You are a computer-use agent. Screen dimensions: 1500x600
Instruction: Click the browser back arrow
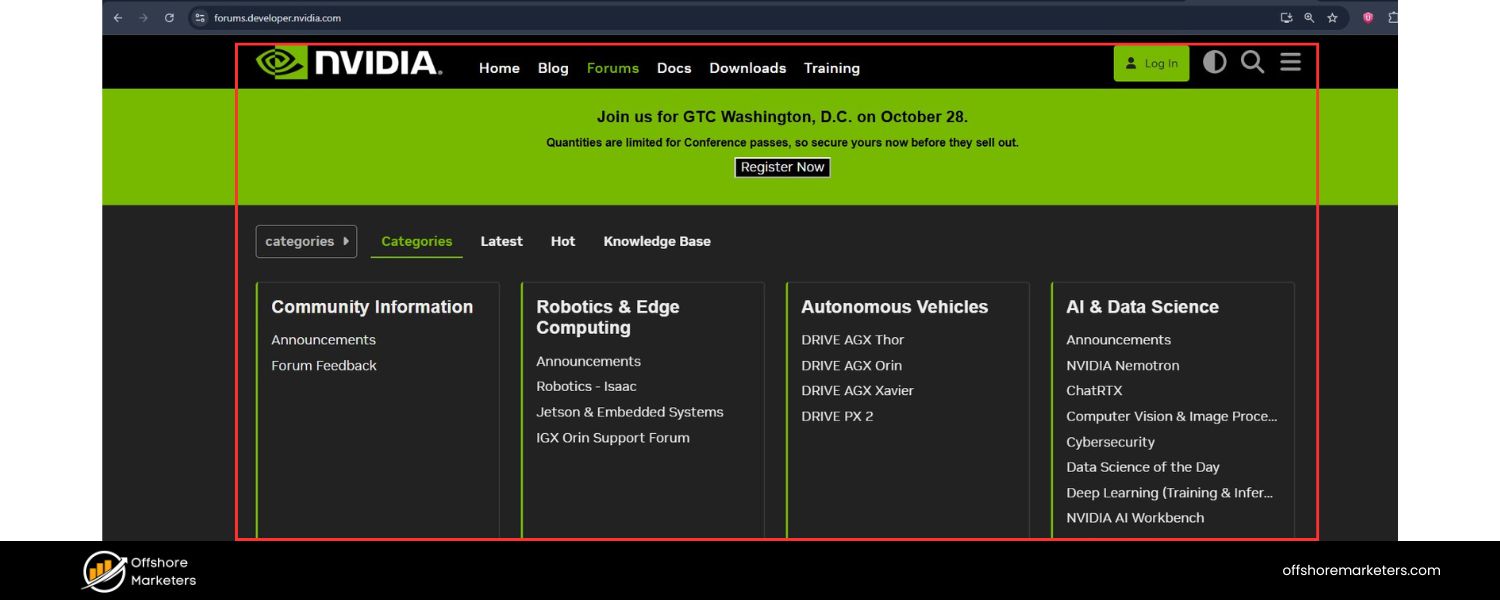118,18
